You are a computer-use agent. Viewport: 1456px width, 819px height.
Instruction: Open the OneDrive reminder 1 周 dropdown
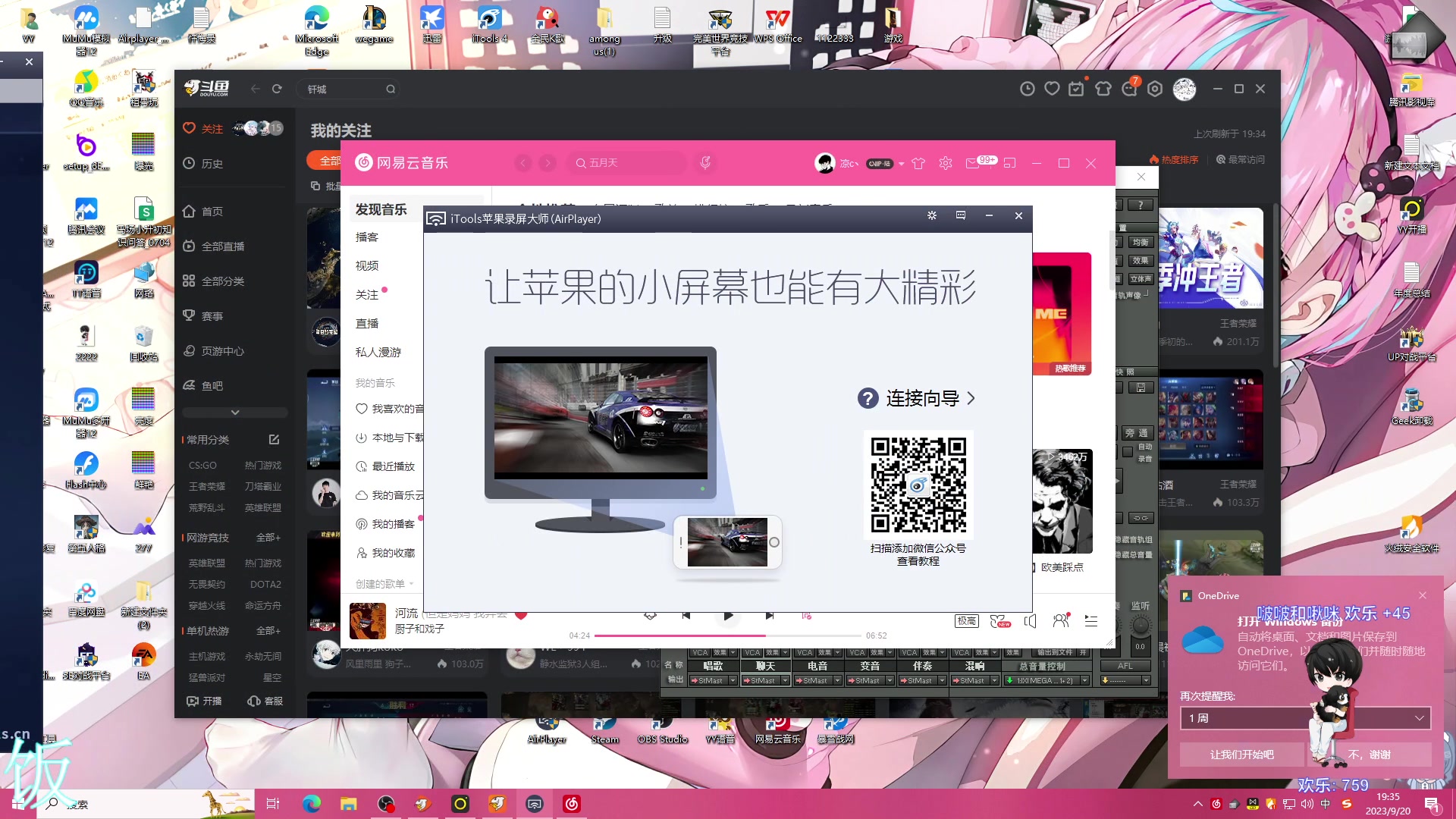[1305, 718]
